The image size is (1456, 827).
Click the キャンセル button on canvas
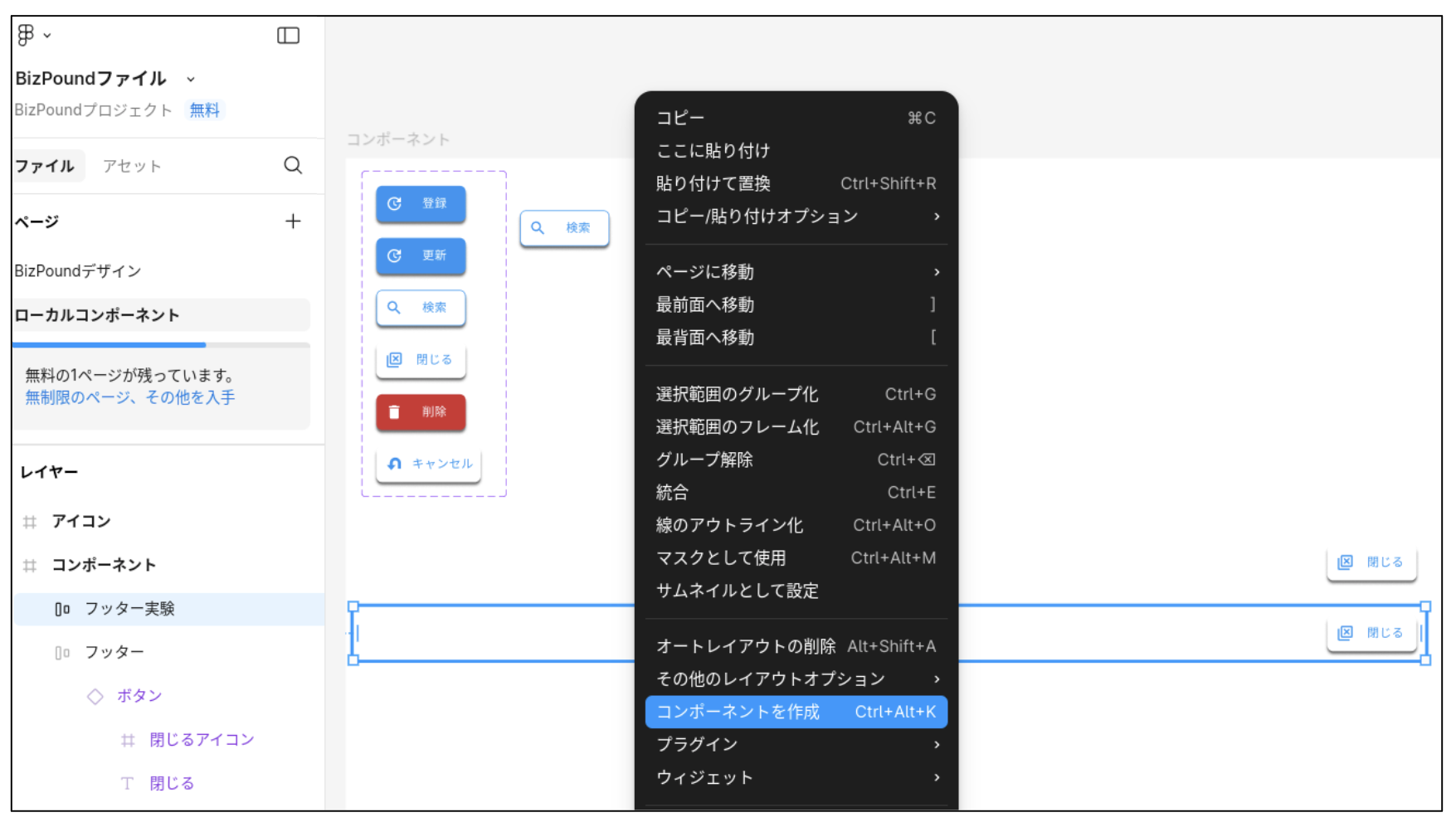pyautogui.click(x=429, y=464)
